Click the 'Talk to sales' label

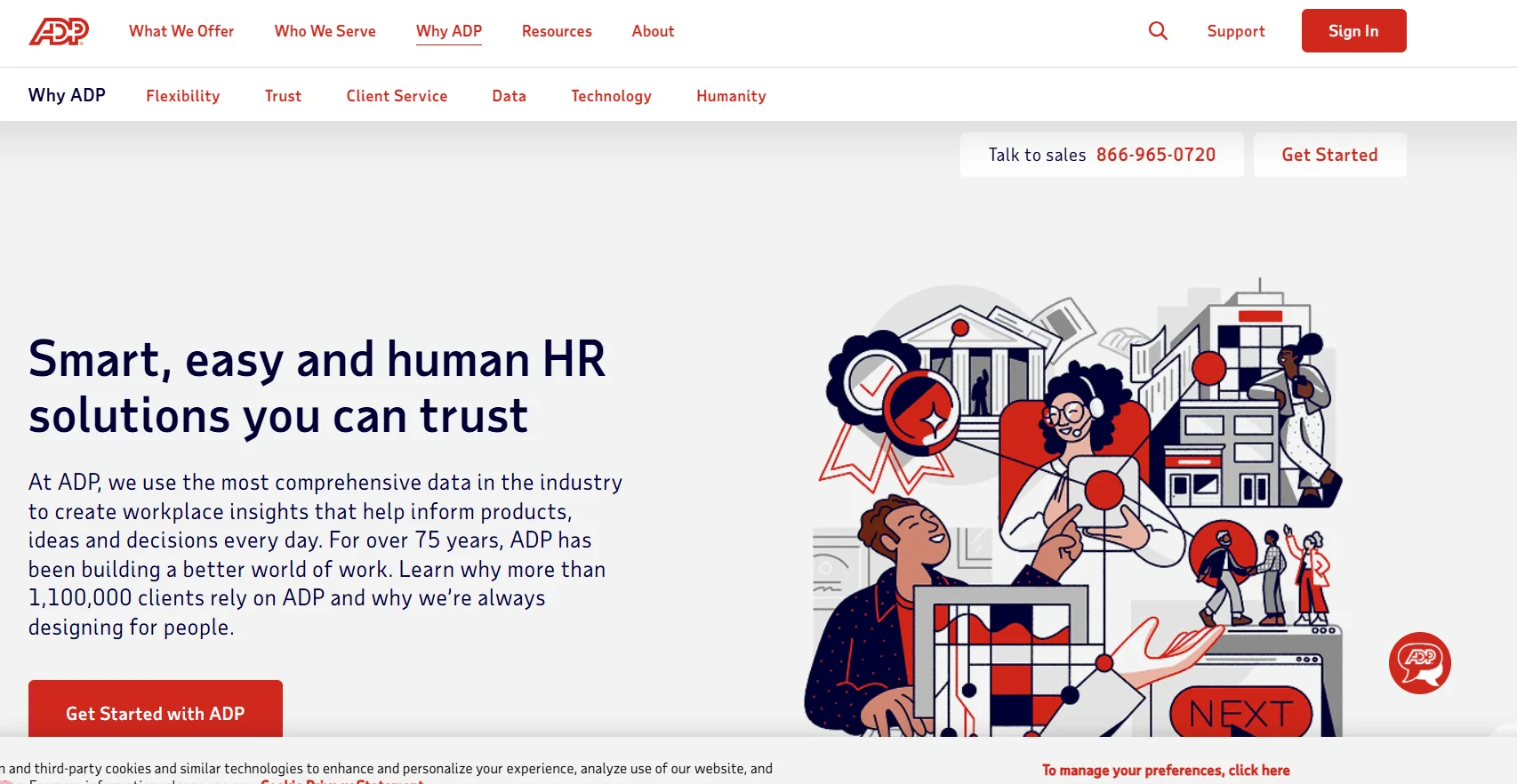point(1038,155)
